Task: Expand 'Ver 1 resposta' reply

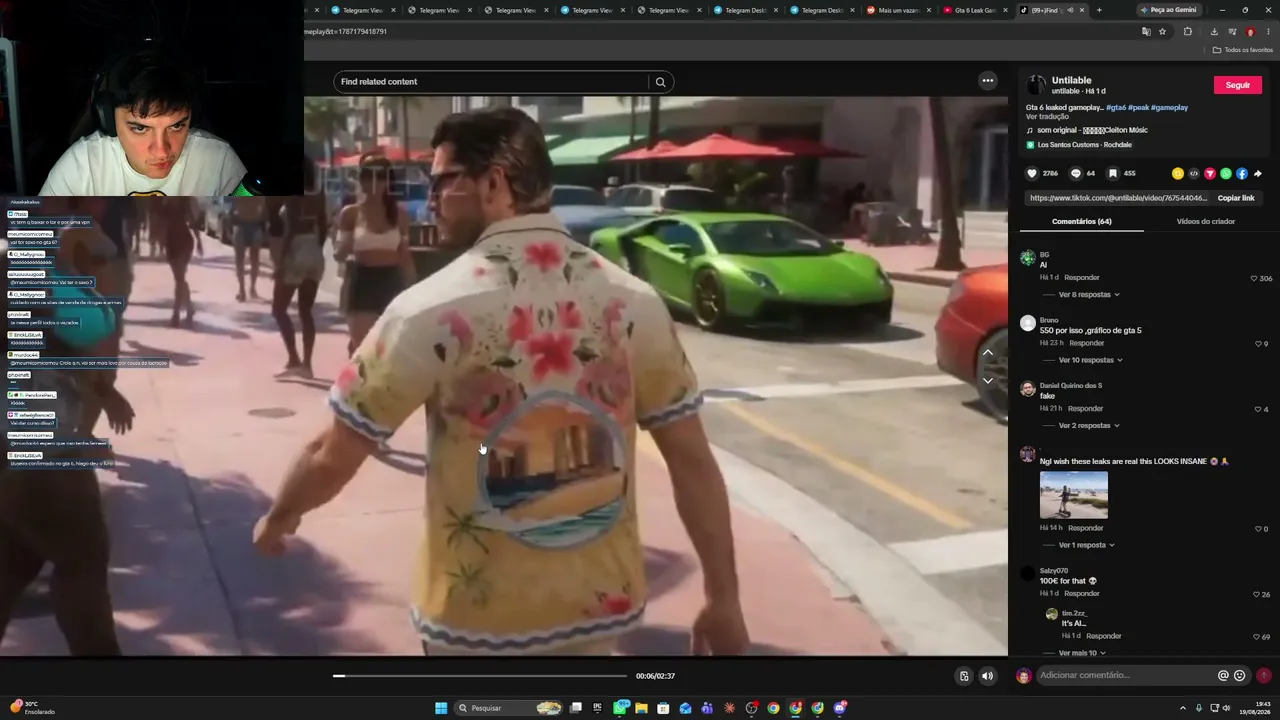Action: click(x=1087, y=545)
